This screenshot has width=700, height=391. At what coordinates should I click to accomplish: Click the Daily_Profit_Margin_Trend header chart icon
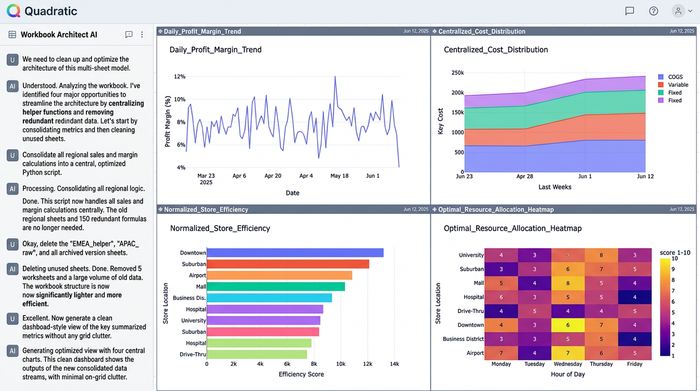point(160,31)
